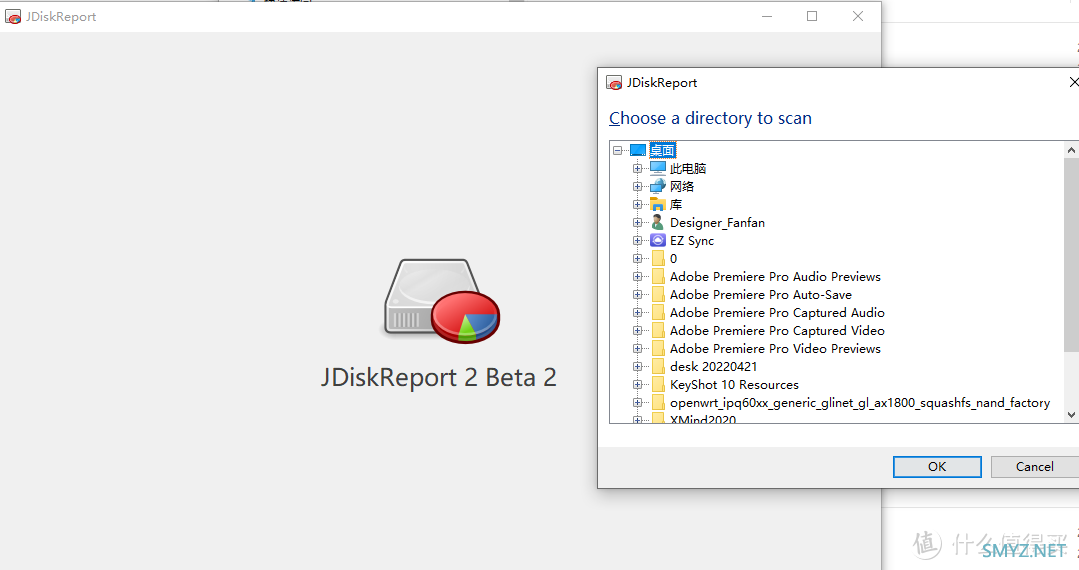
Task: Expand the 网络 tree node
Action: click(637, 186)
